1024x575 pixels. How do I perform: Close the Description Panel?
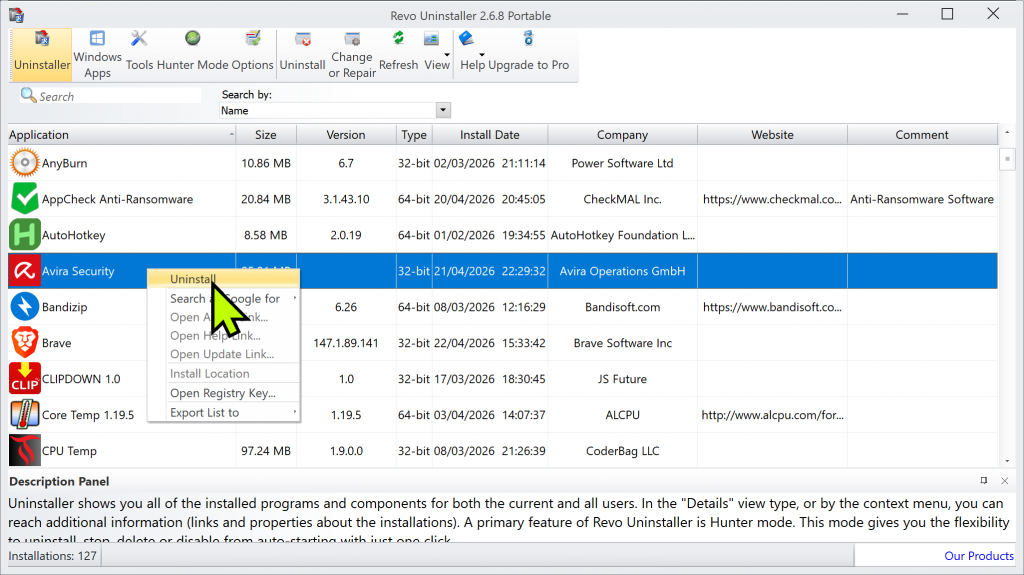click(x=1004, y=481)
